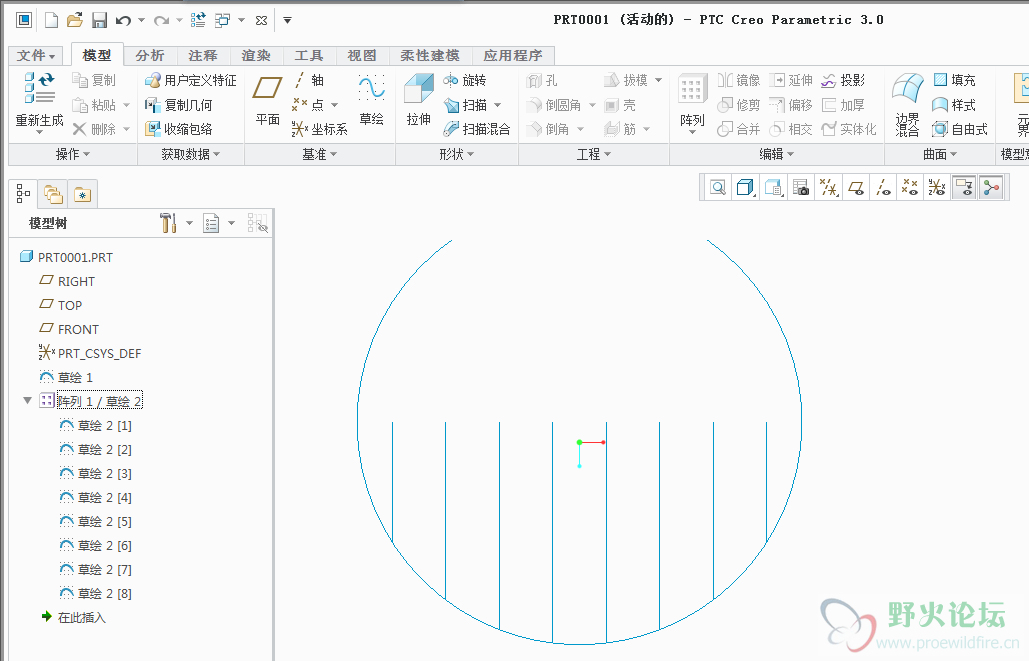Expand the 编辑 group dropdown

777,154
